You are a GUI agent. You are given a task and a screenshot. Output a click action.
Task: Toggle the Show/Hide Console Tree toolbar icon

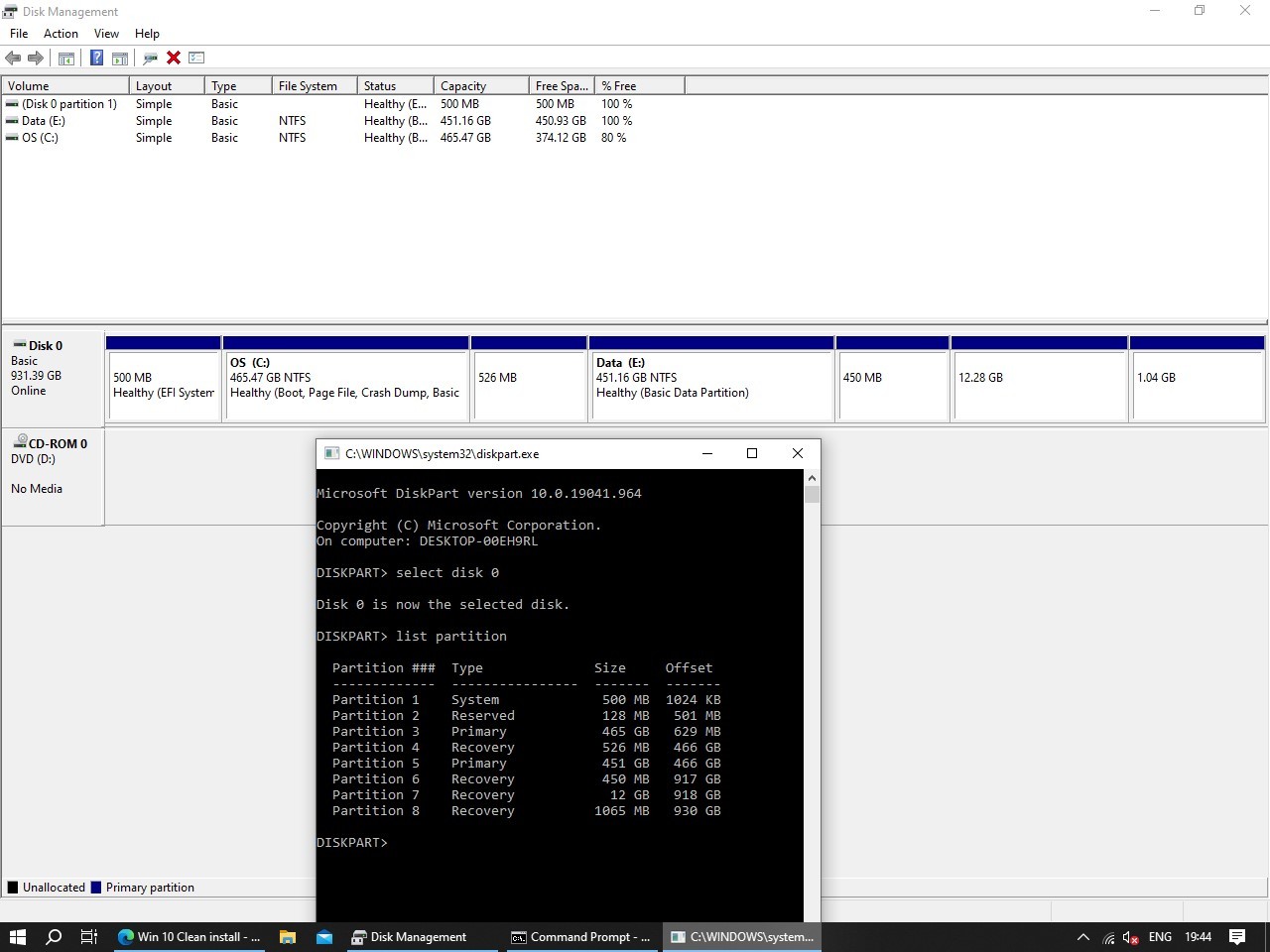point(66,58)
